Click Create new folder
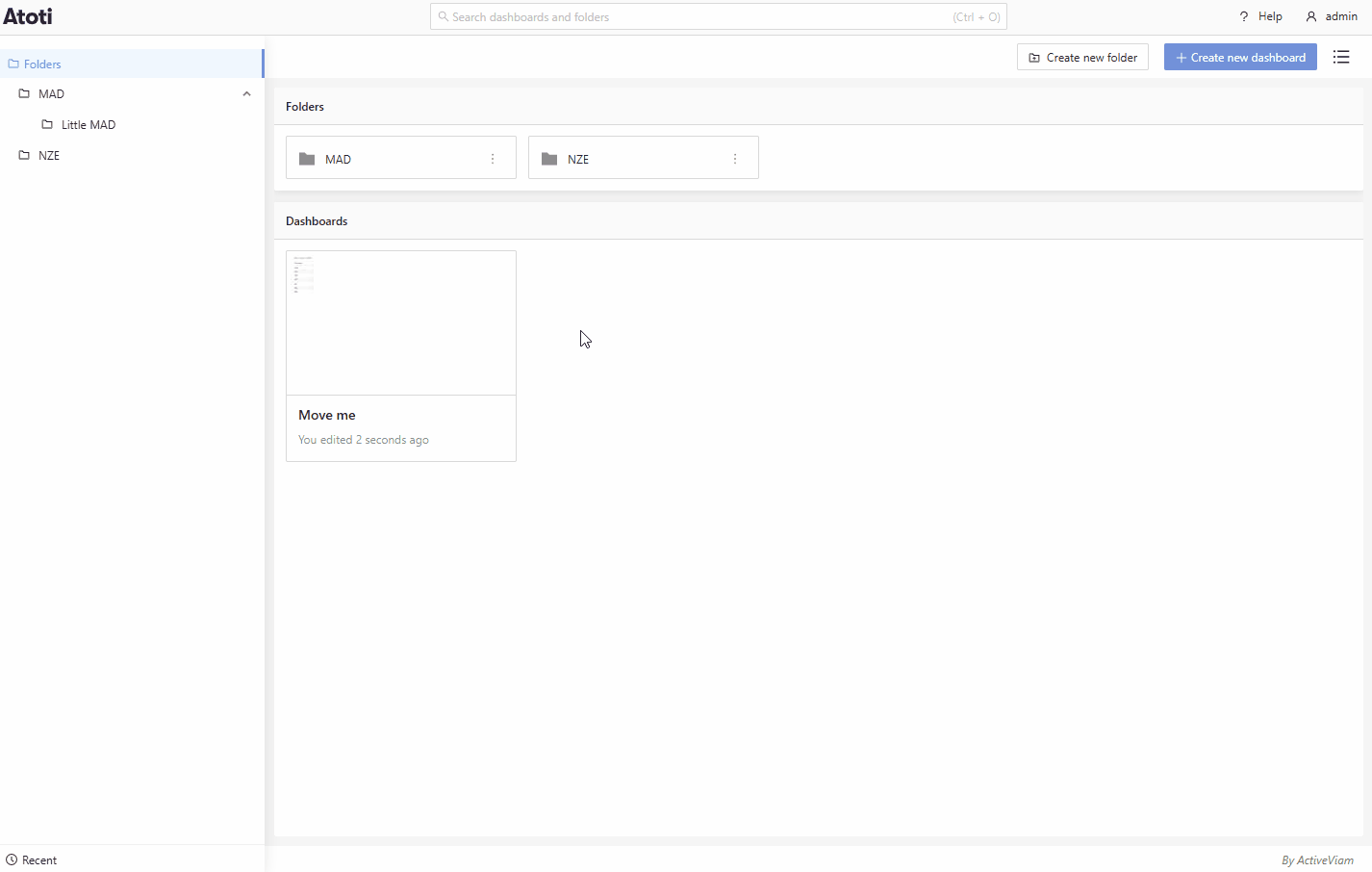 [1082, 57]
